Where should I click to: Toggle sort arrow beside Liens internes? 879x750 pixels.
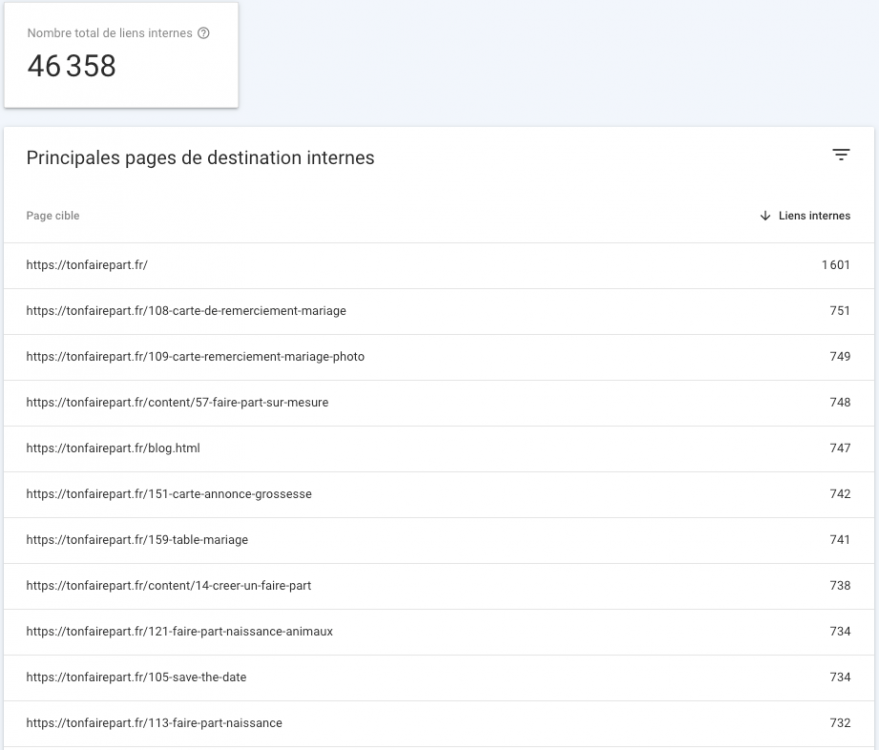pyautogui.click(x=765, y=216)
